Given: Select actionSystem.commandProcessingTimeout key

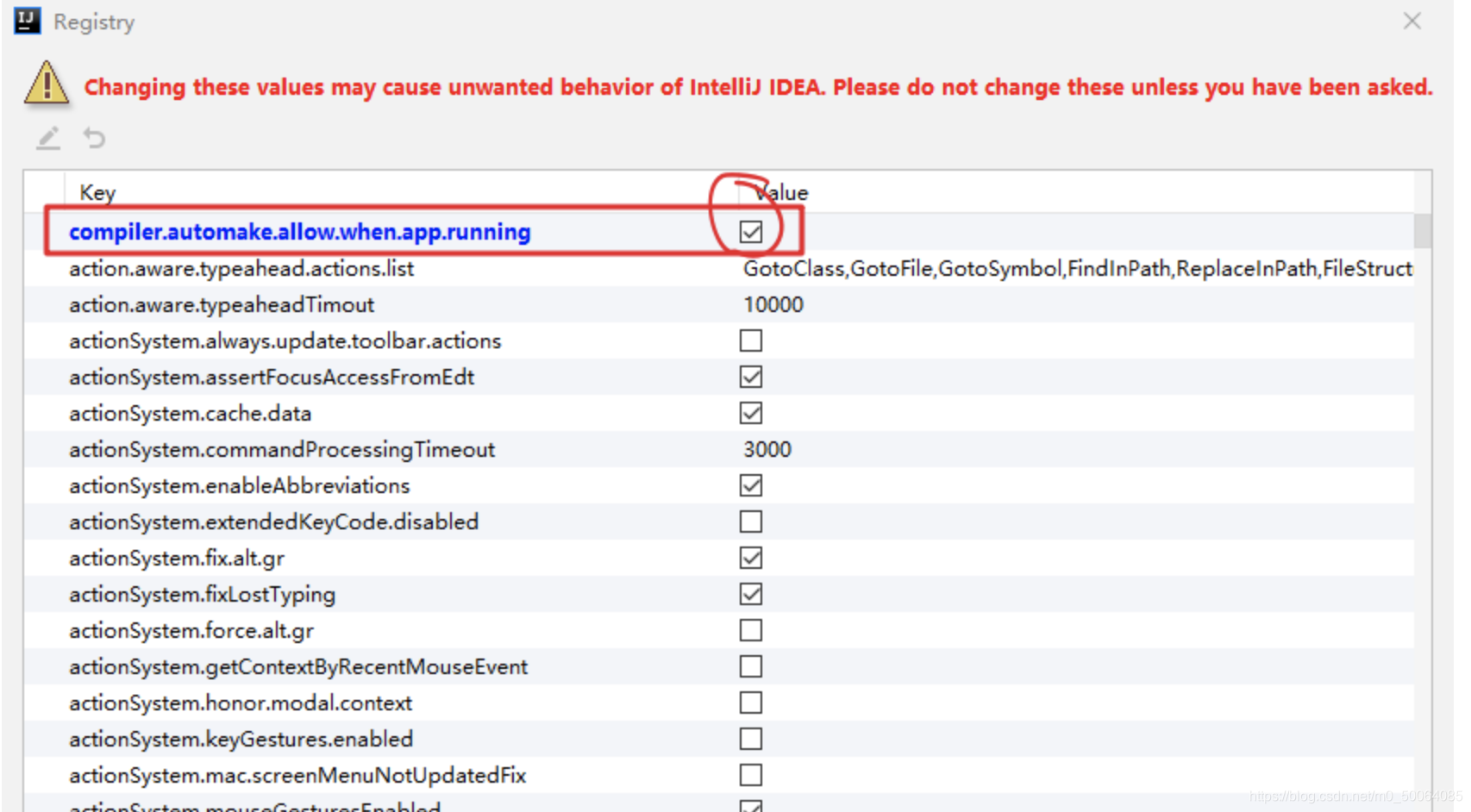Looking at the screenshot, I should click(282, 449).
